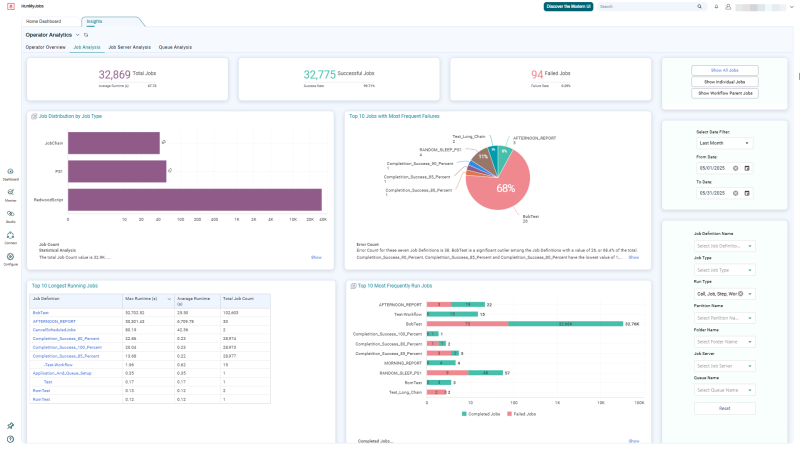This screenshot has height=450, width=800.
Task: Expand the Job Server dropdown
Action: pyautogui.click(x=724, y=366)
